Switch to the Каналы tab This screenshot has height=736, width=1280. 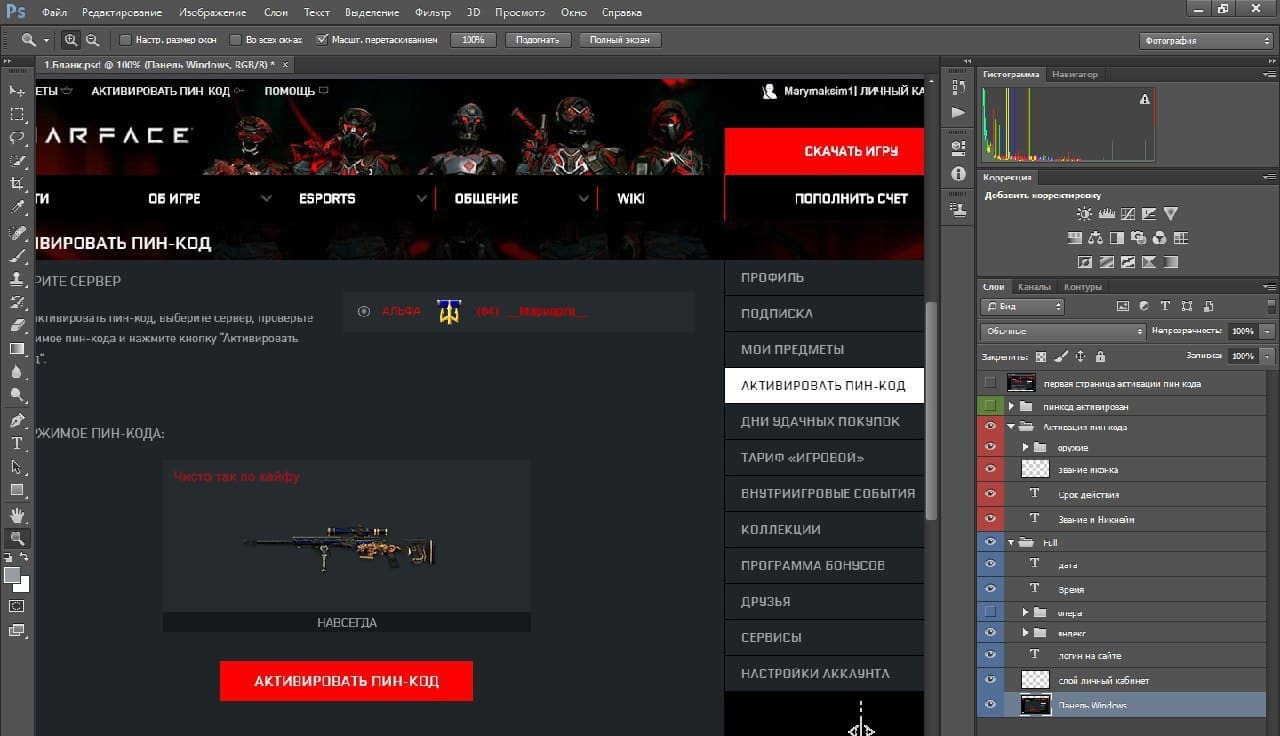point(1034,287)
